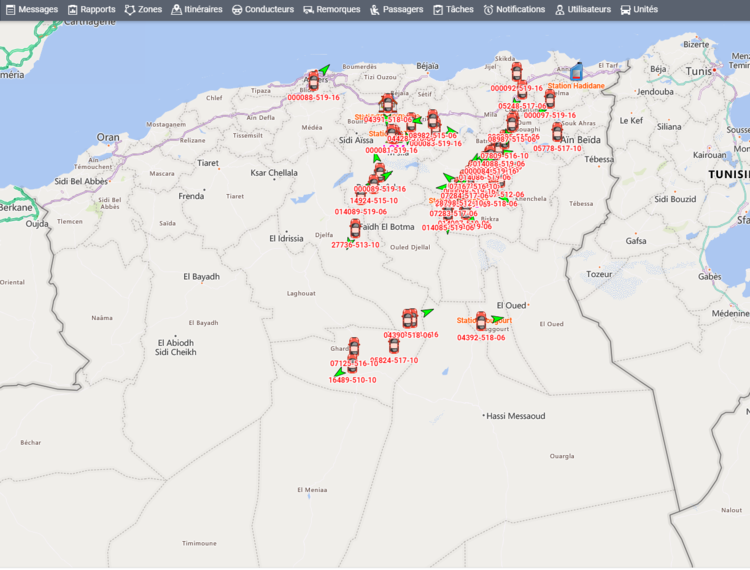Switch to the Zones tab
This screenshot has height=570, width=750.
[x=143, y=10]
